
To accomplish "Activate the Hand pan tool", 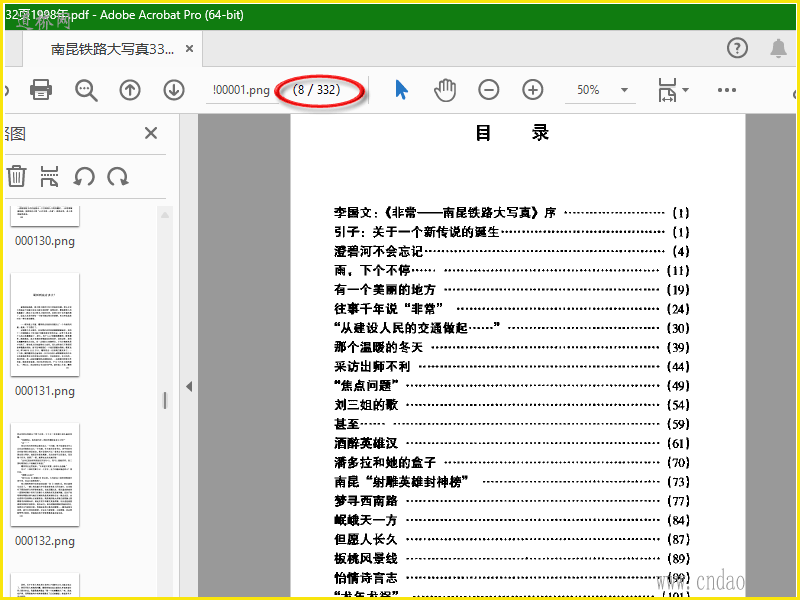I will pyautogui.click(x=445, y=90).
